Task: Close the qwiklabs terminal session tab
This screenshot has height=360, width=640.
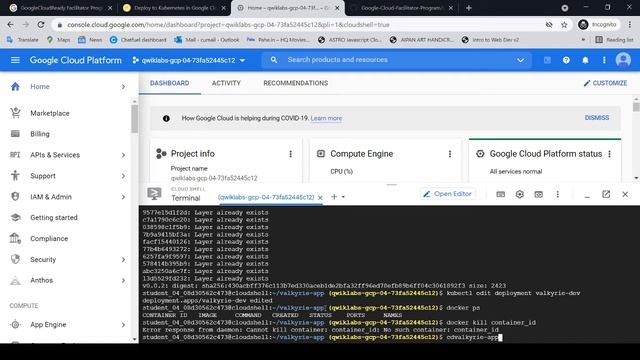Action: 320,197
